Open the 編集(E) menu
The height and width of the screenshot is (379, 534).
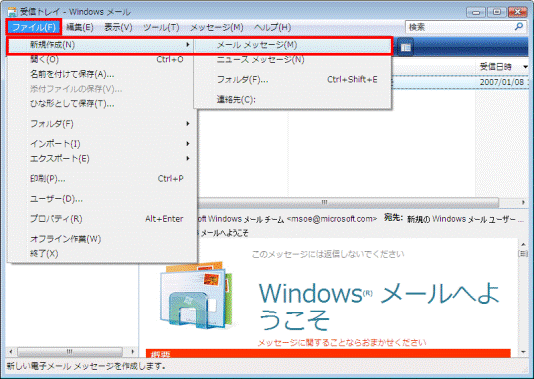(x=80, y=27)
